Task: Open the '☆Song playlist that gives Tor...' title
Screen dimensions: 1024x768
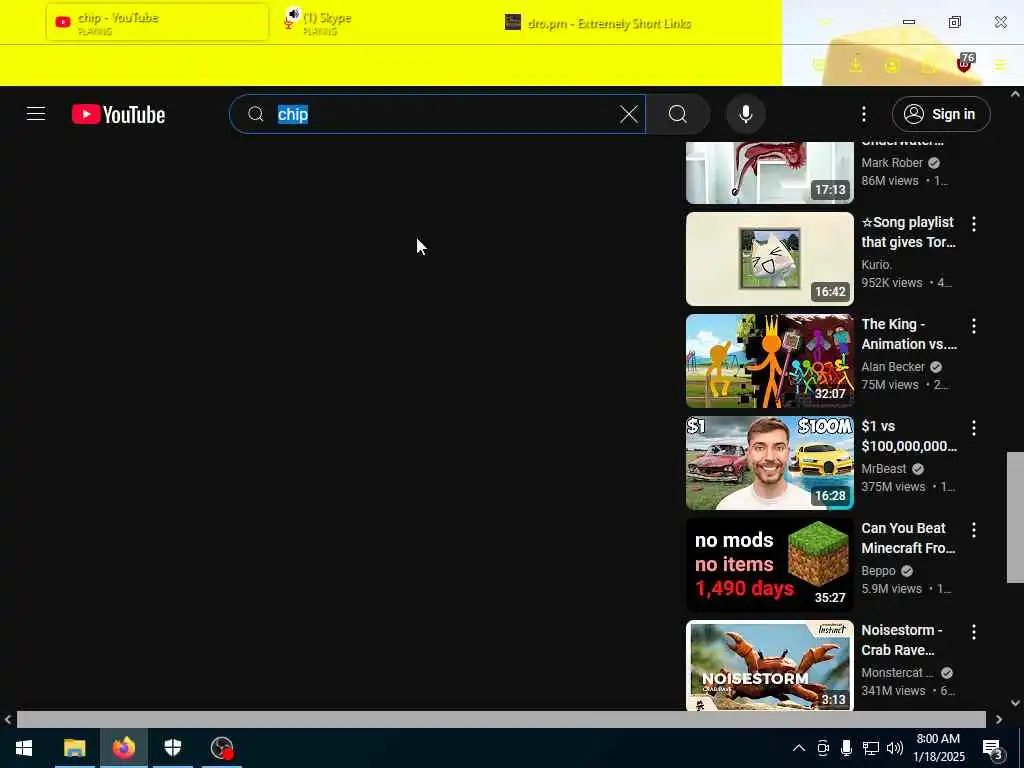Action: point(908,232)
